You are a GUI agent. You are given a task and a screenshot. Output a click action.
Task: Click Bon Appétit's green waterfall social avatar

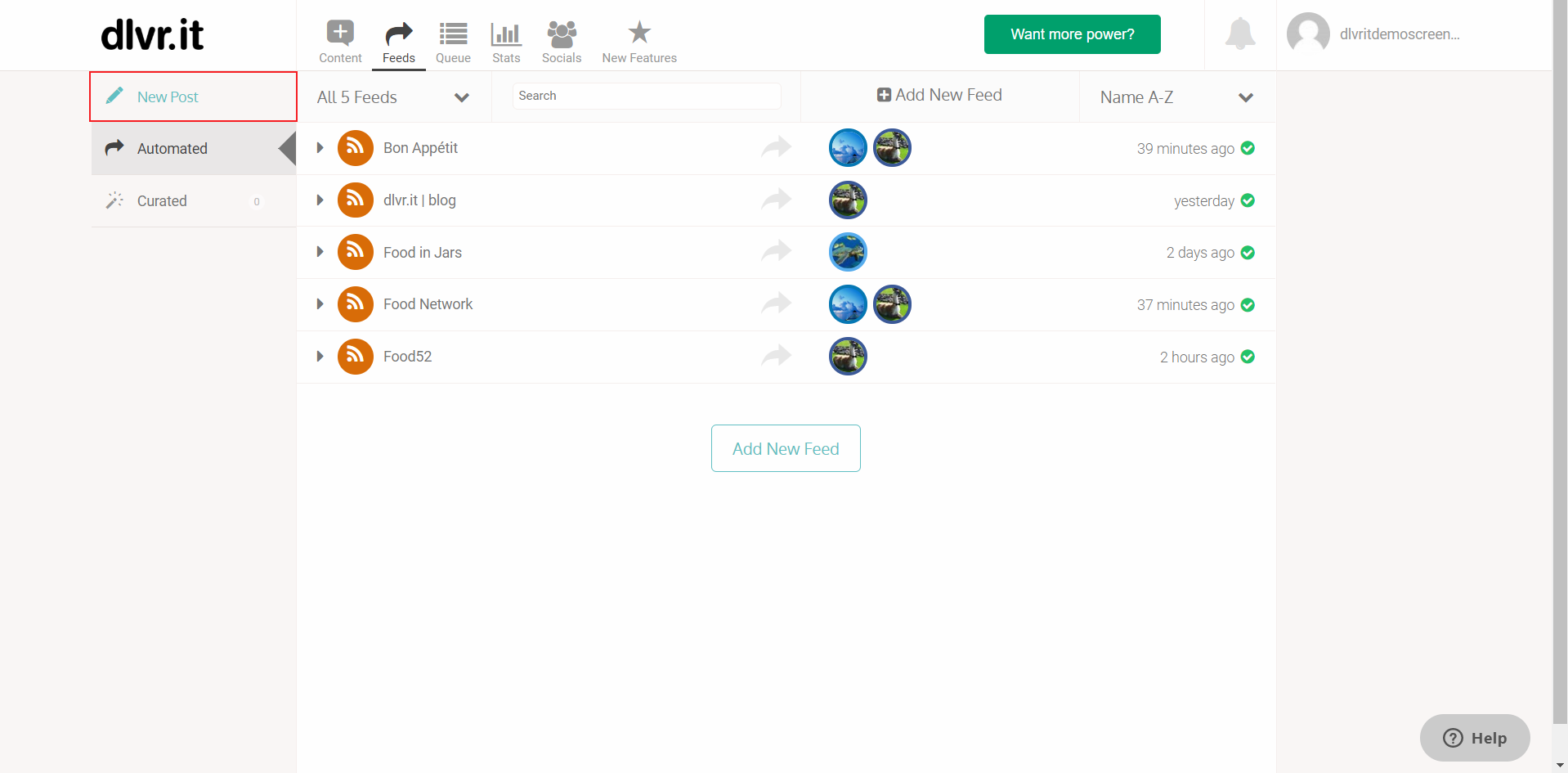(892, 148)
